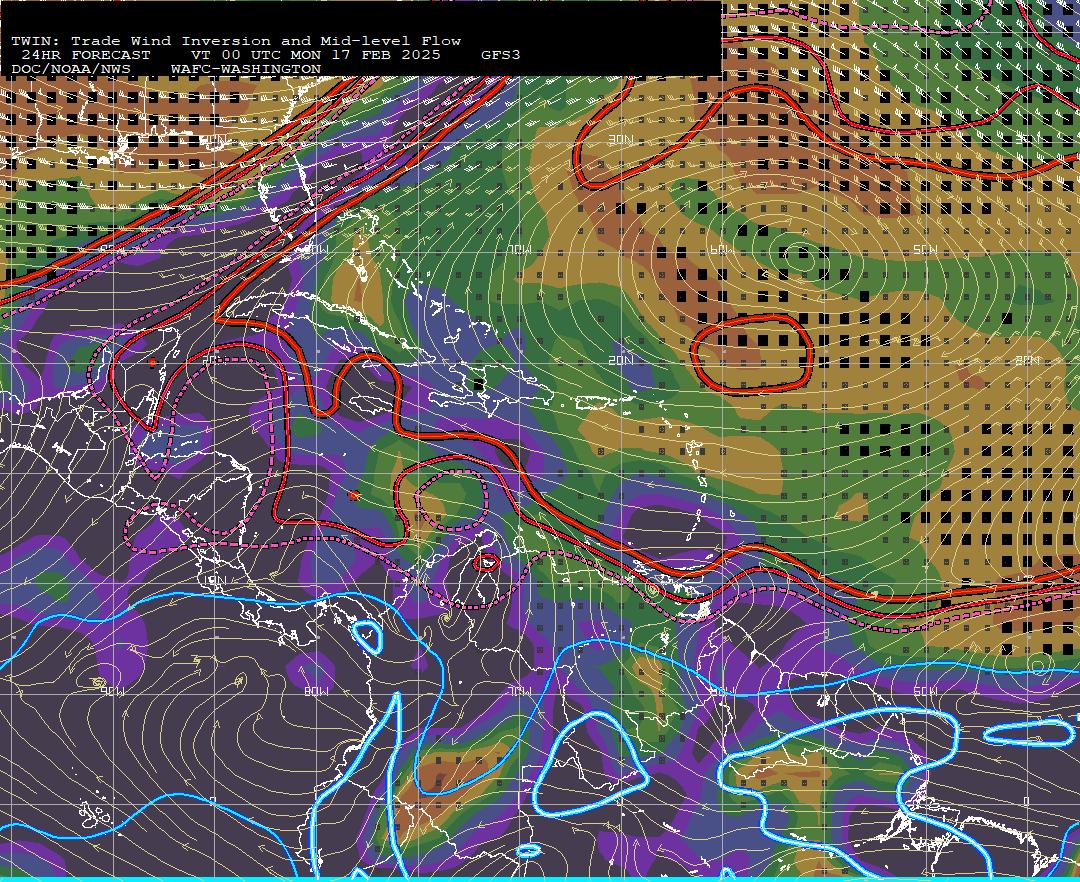Image resolution: width=1080 pixels, height=882 pixels.
Task: Click the tiny red oval contour off Colombia's coast
Action: pyautogui.click(x=487, y=563)
